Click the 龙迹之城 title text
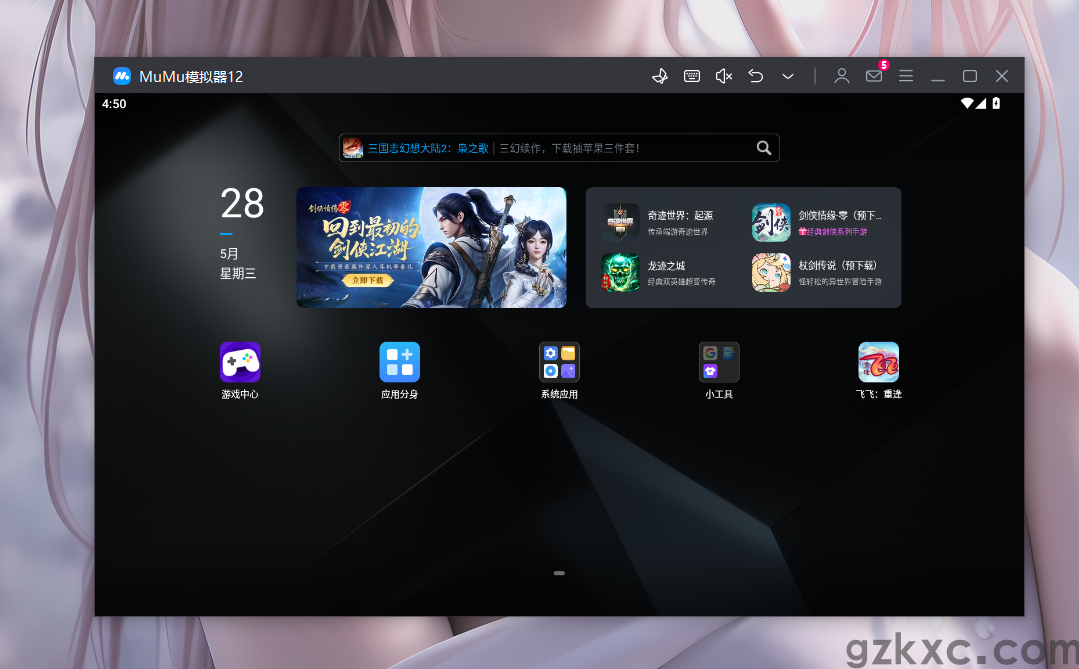The width and height of the screenshot is (1079, 669). click(x=666, y=266)
